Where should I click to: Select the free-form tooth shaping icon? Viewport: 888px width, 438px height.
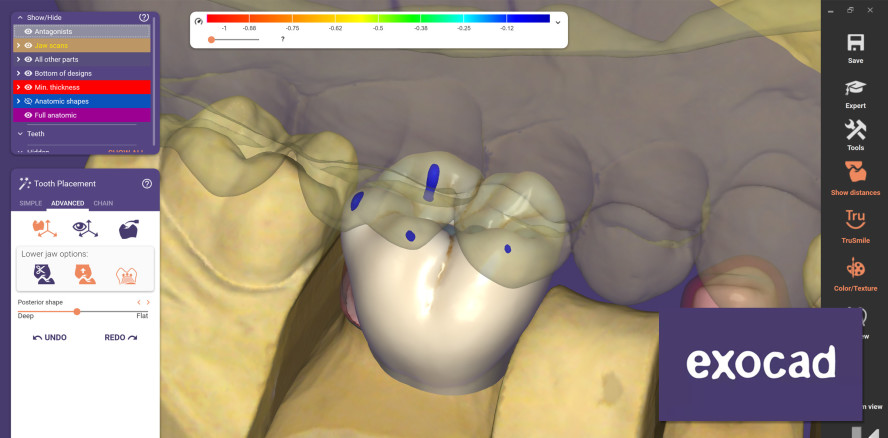(x=129, y=228)
